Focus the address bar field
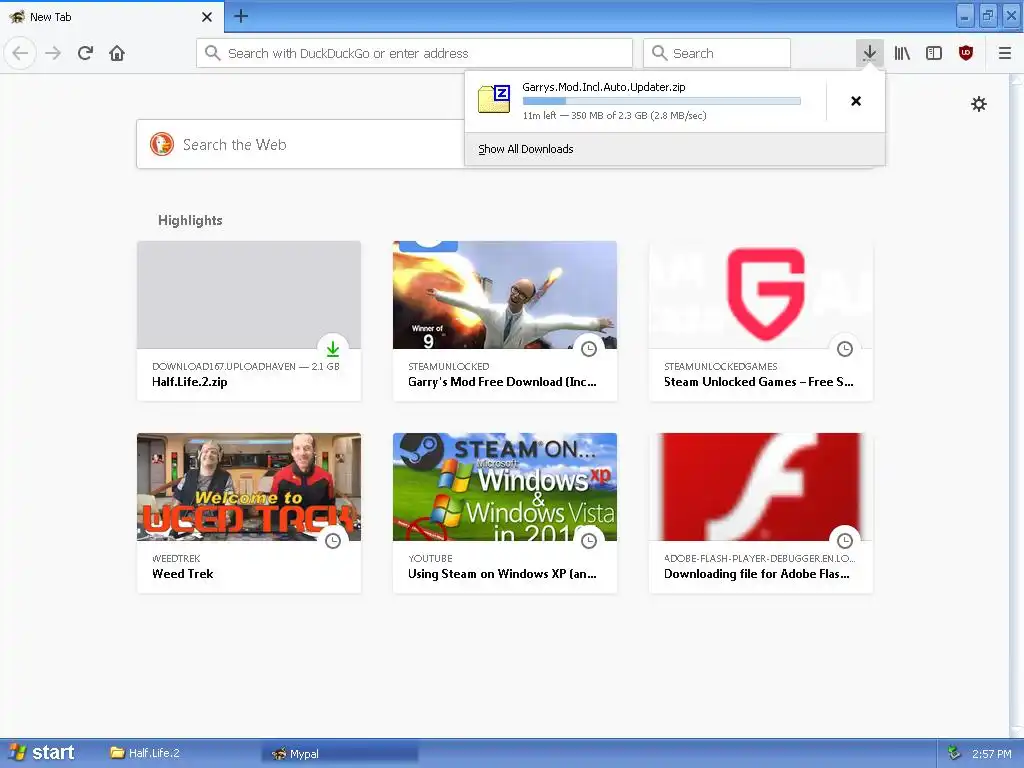This screenshot has height=768, width=1024. pos(414,53)
